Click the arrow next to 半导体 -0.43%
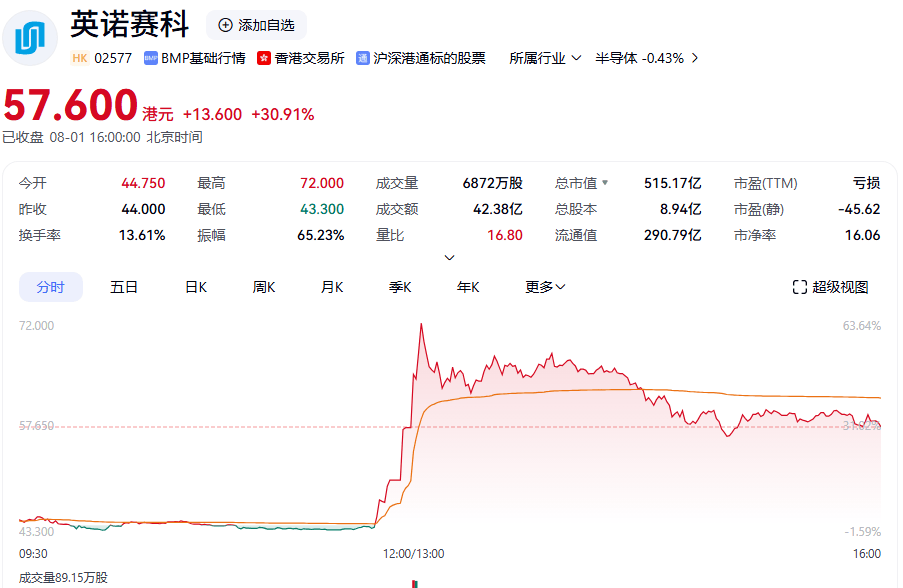903x588 pixels. coord(695,58)
